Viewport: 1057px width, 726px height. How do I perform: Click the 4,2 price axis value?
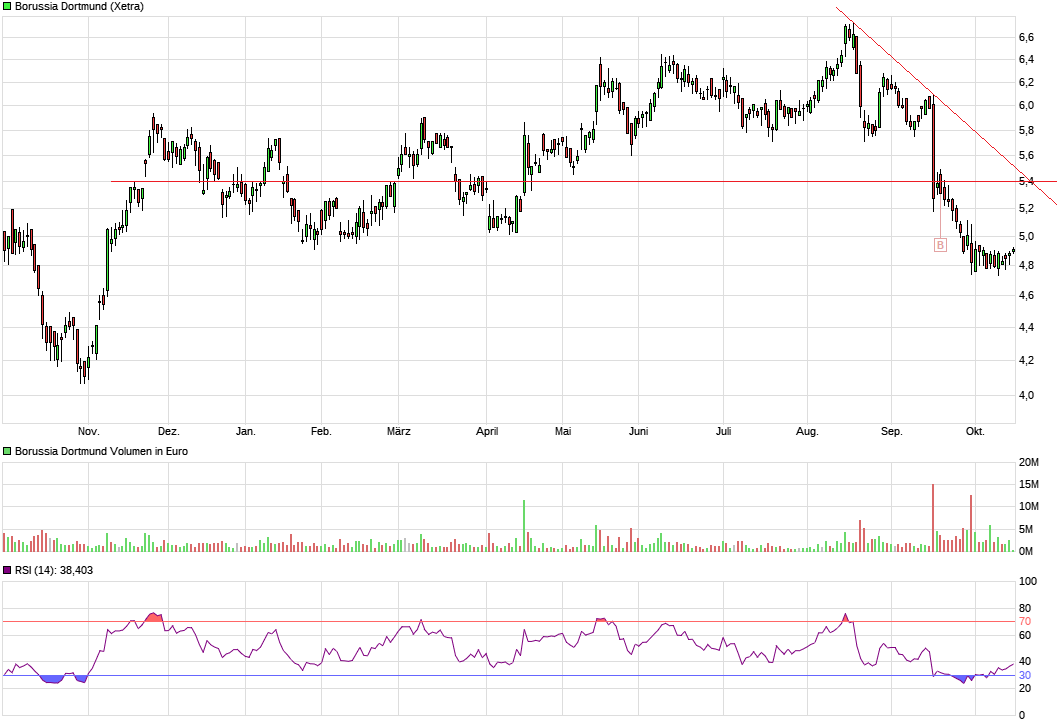[1026, 361]
